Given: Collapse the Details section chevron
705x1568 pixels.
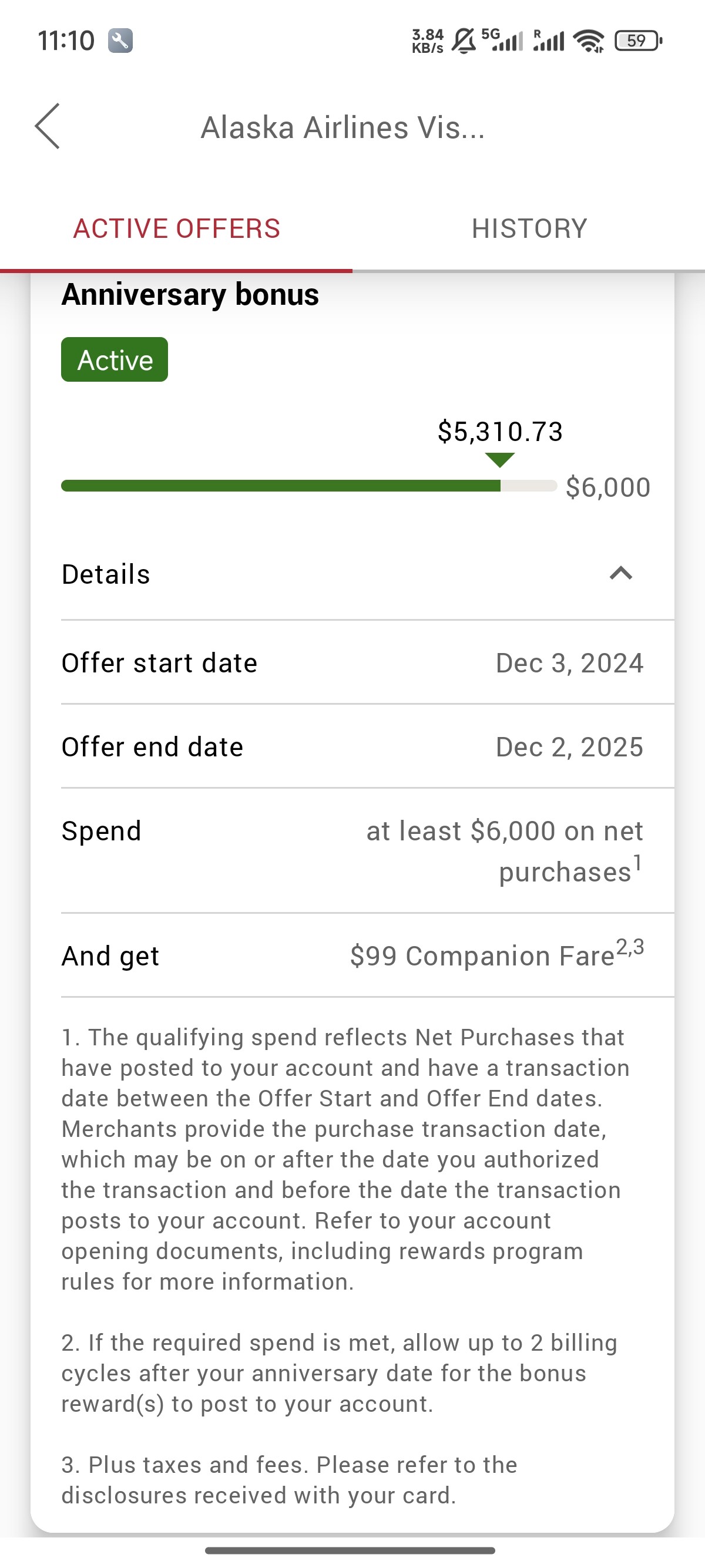Looking at the screenshot, I should tap(620, 573).
